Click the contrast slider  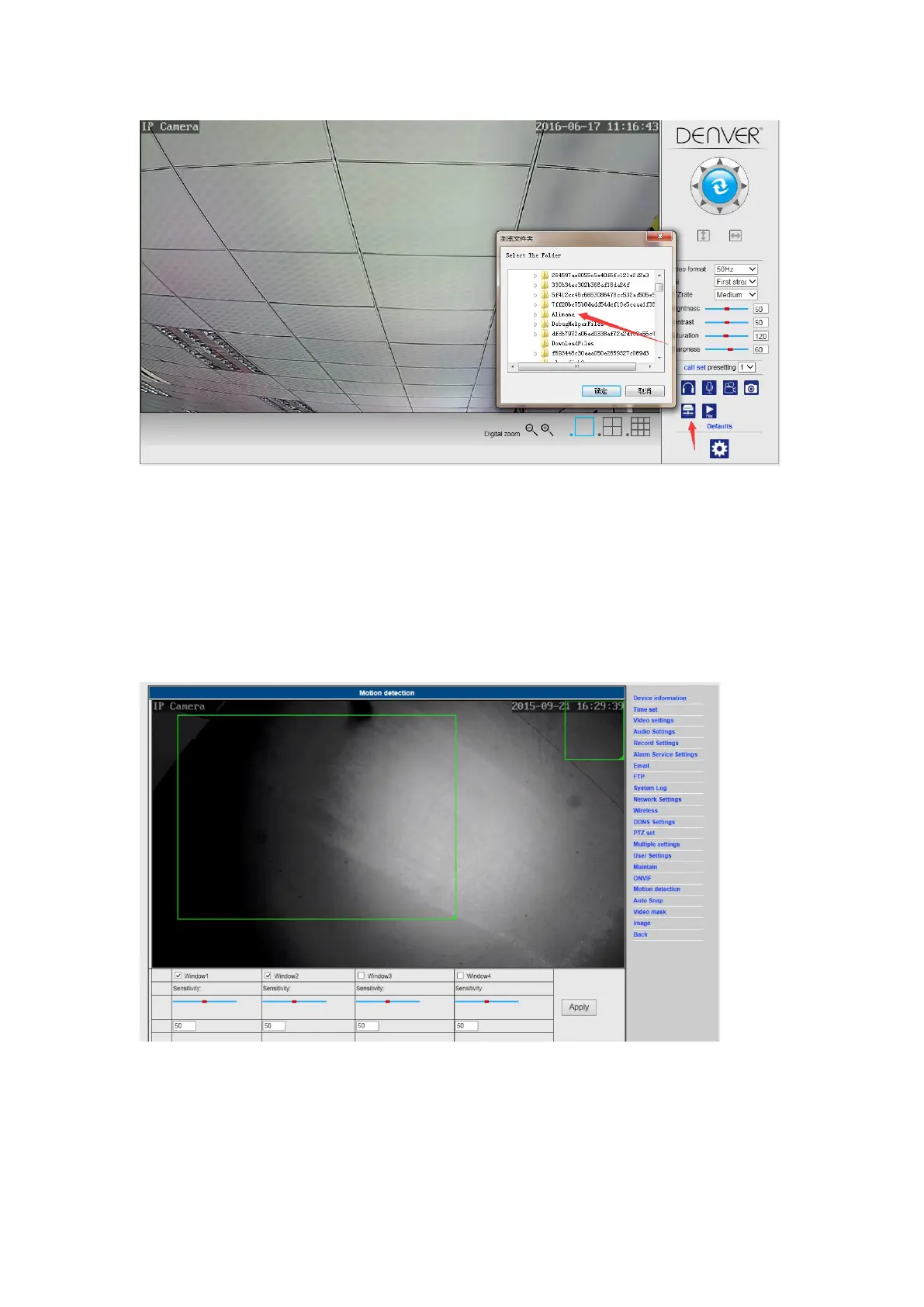(x=726, y=322)
